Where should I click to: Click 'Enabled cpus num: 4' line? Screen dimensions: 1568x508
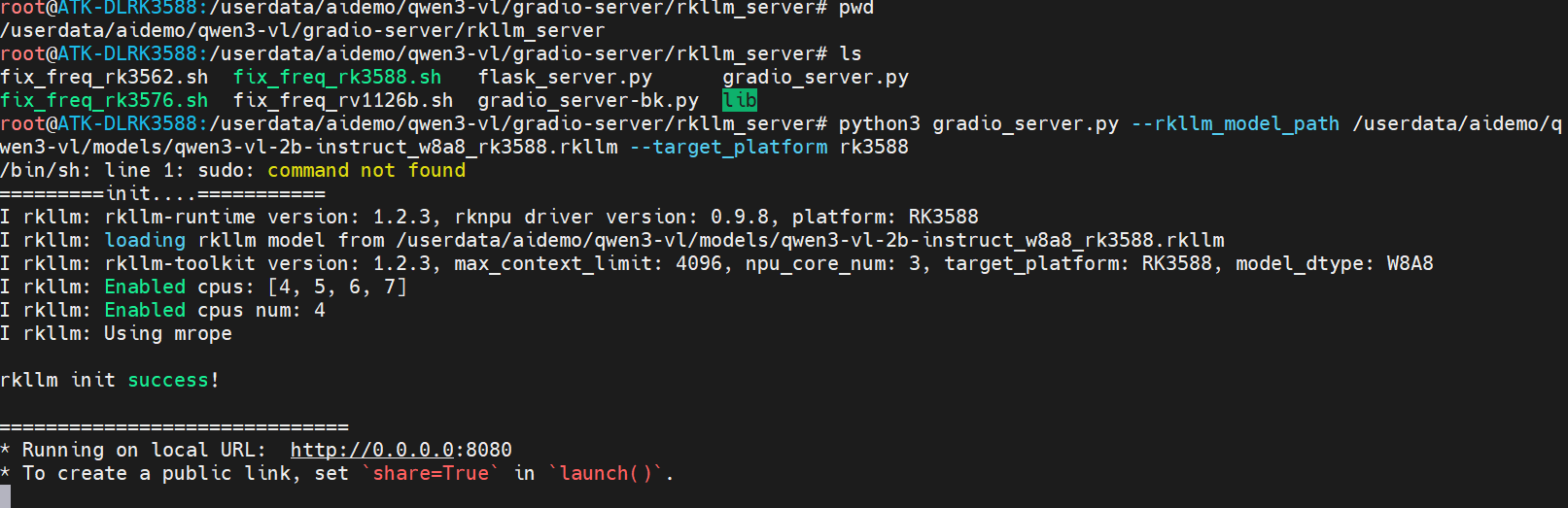coord(162,310)
